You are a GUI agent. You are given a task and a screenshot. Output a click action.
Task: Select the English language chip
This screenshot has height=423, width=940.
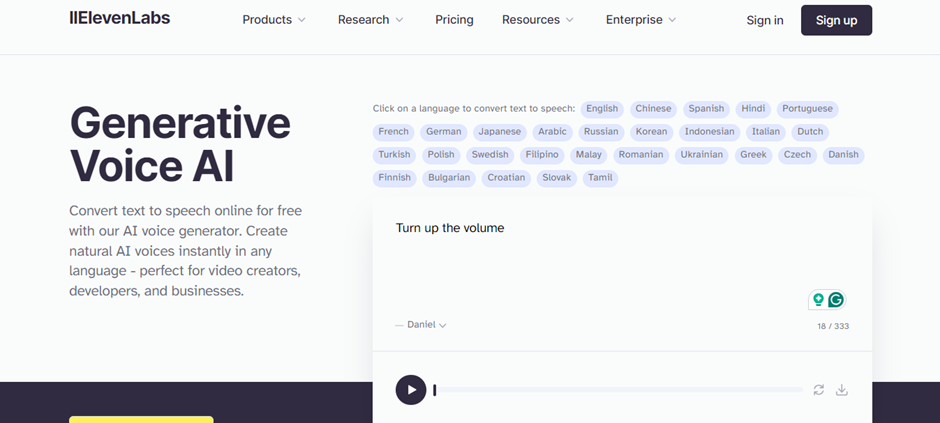coord(602,109)
